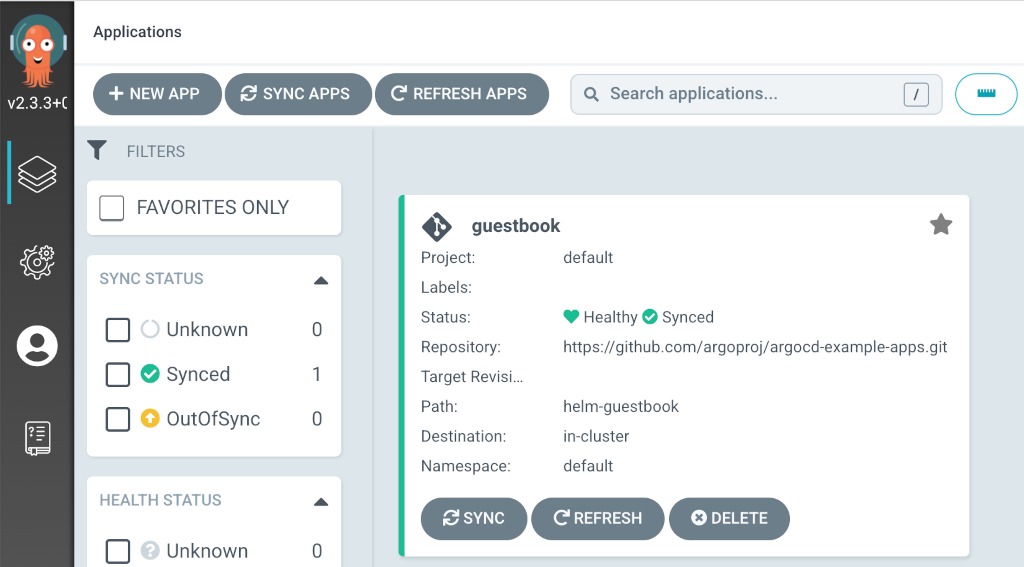
Task: Open User Info avatar icon in sidebar
Action: (37, 346)
